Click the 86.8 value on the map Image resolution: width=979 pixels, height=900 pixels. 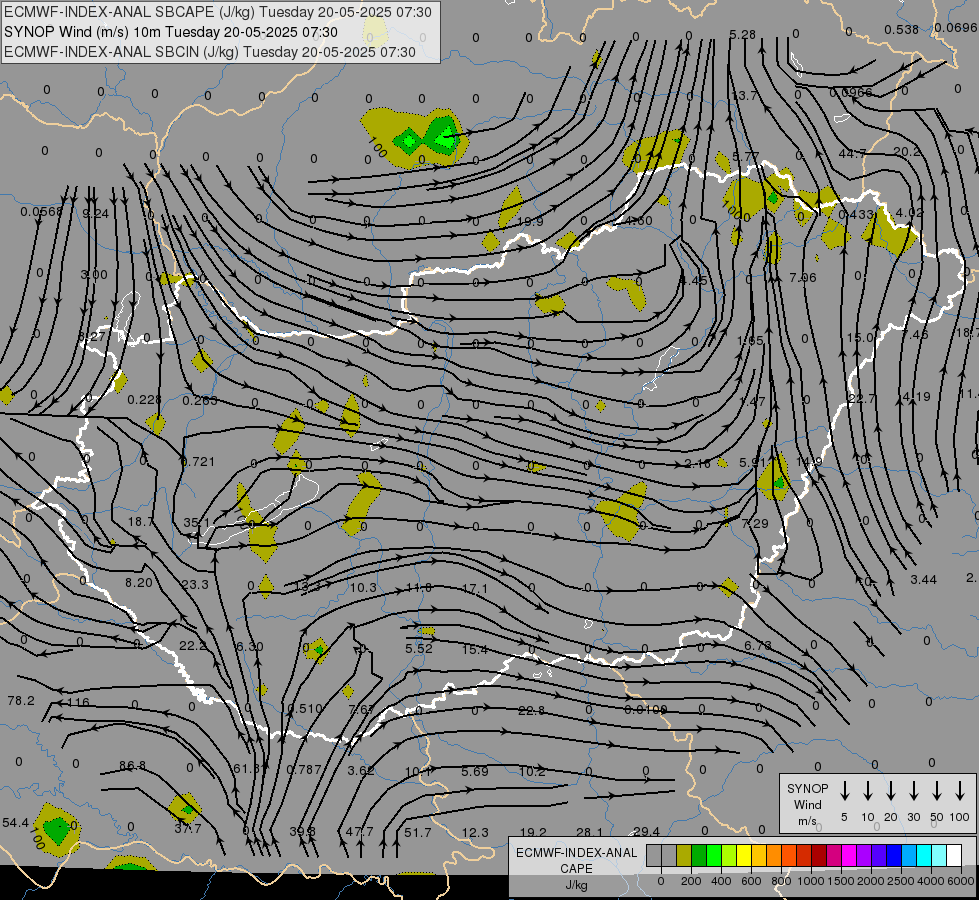[132, 765]
